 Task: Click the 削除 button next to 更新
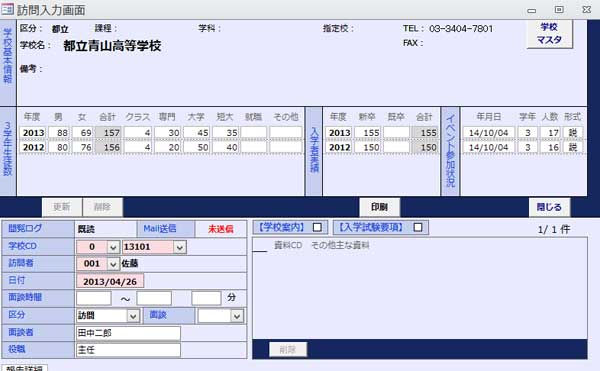pos(102,207)
